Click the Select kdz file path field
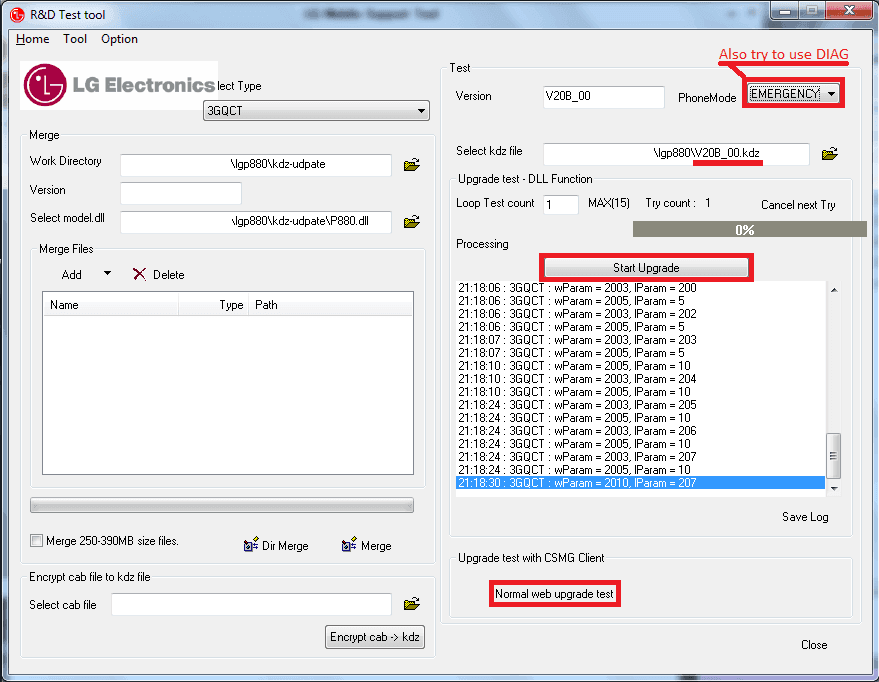 click(676, 154)
